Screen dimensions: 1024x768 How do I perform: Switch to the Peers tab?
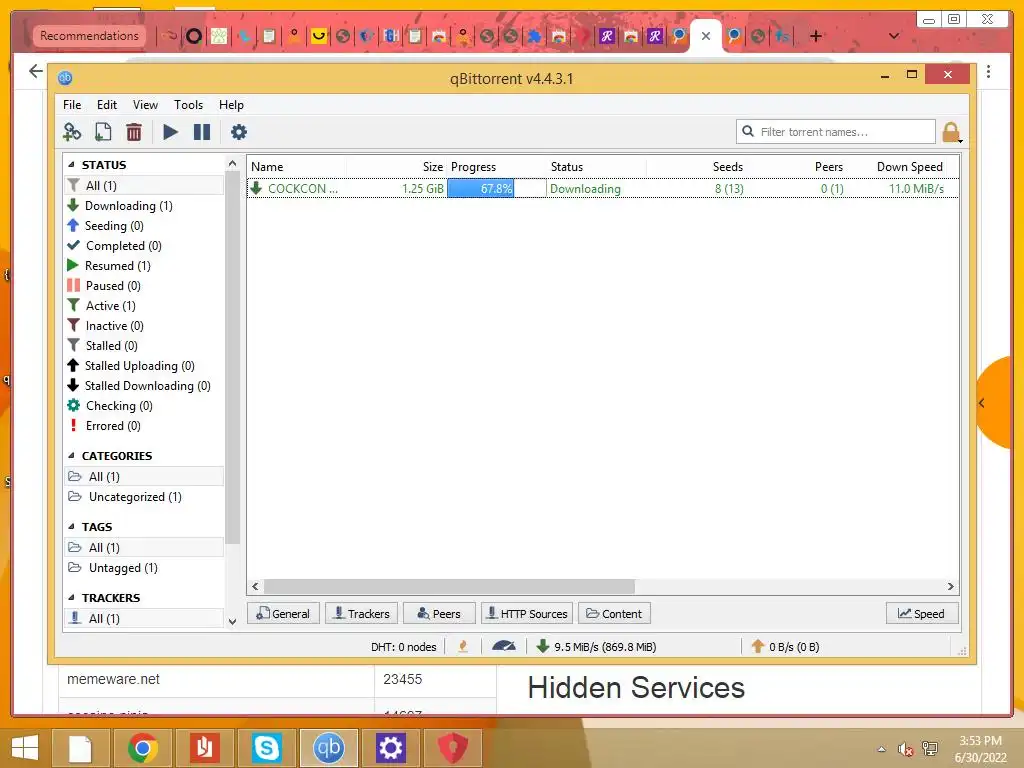[x=439, y=614]
